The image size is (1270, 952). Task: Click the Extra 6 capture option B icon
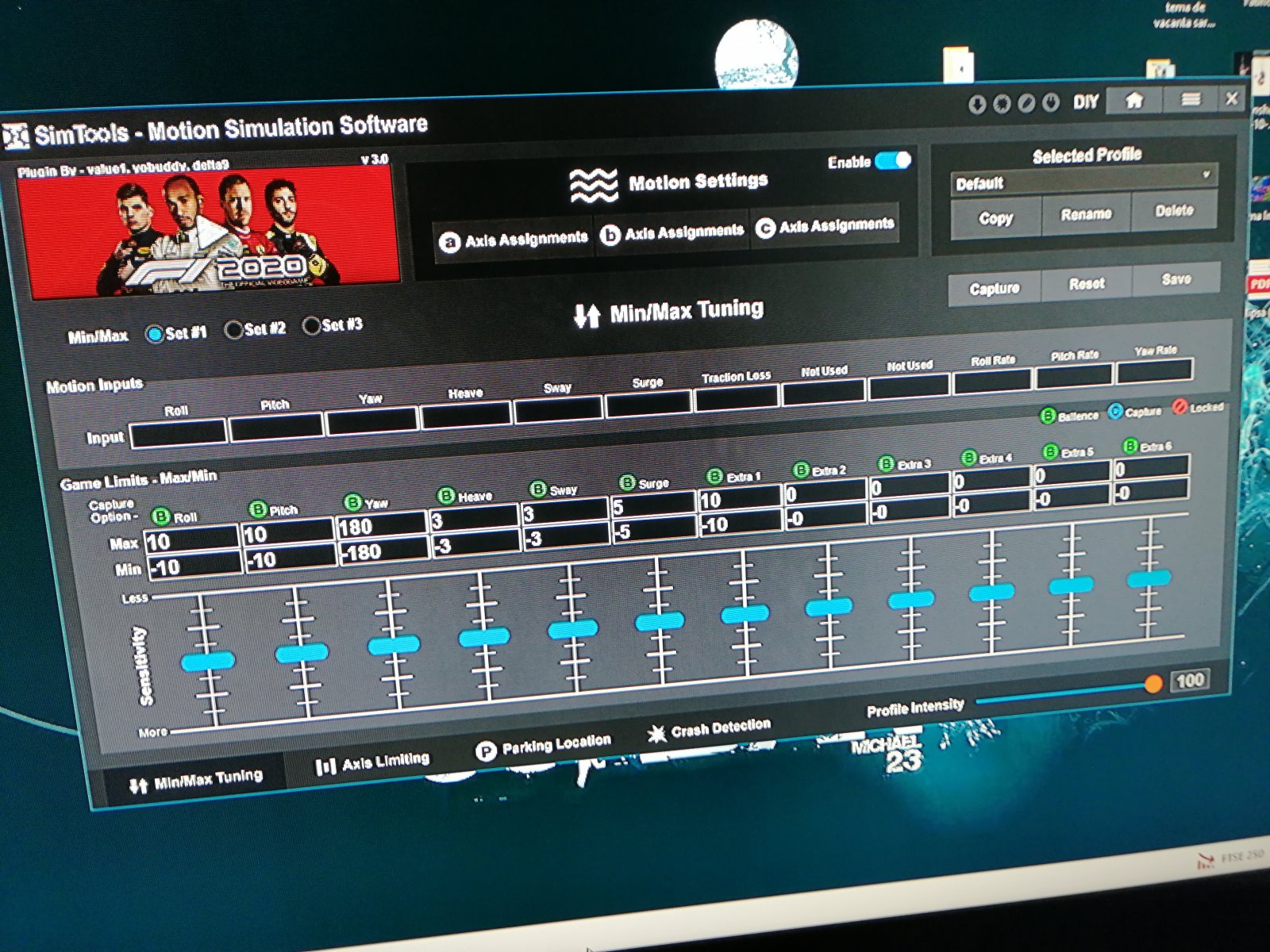(x=1130, y=446)
